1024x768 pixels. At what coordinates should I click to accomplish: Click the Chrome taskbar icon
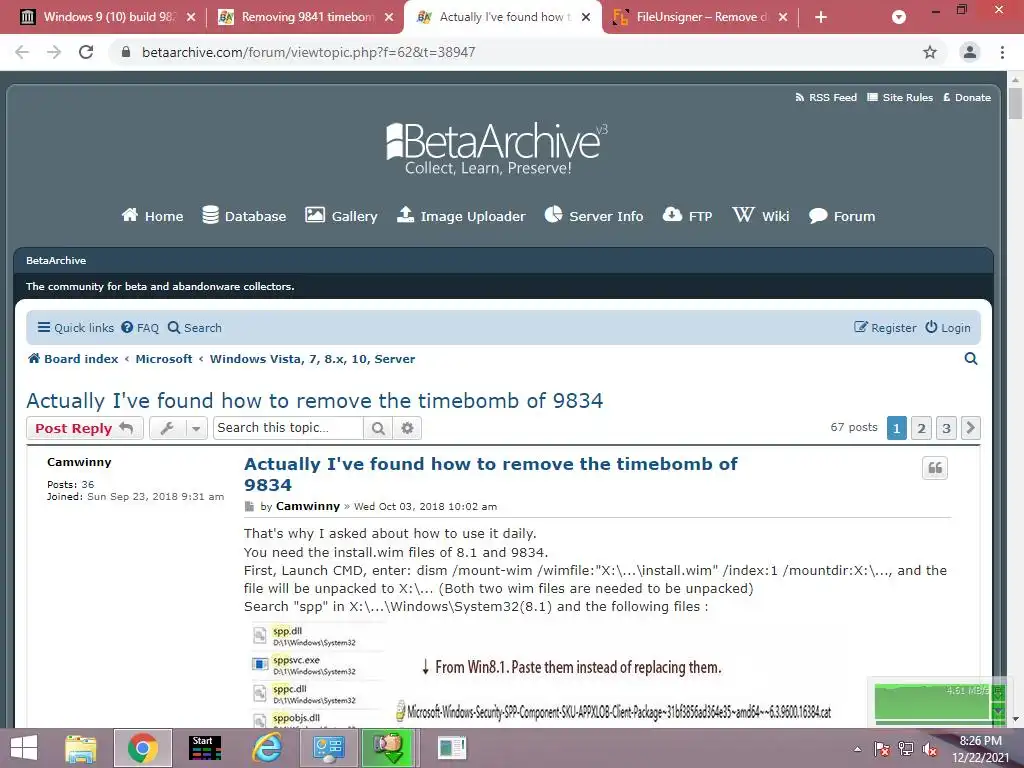[143, 748]
